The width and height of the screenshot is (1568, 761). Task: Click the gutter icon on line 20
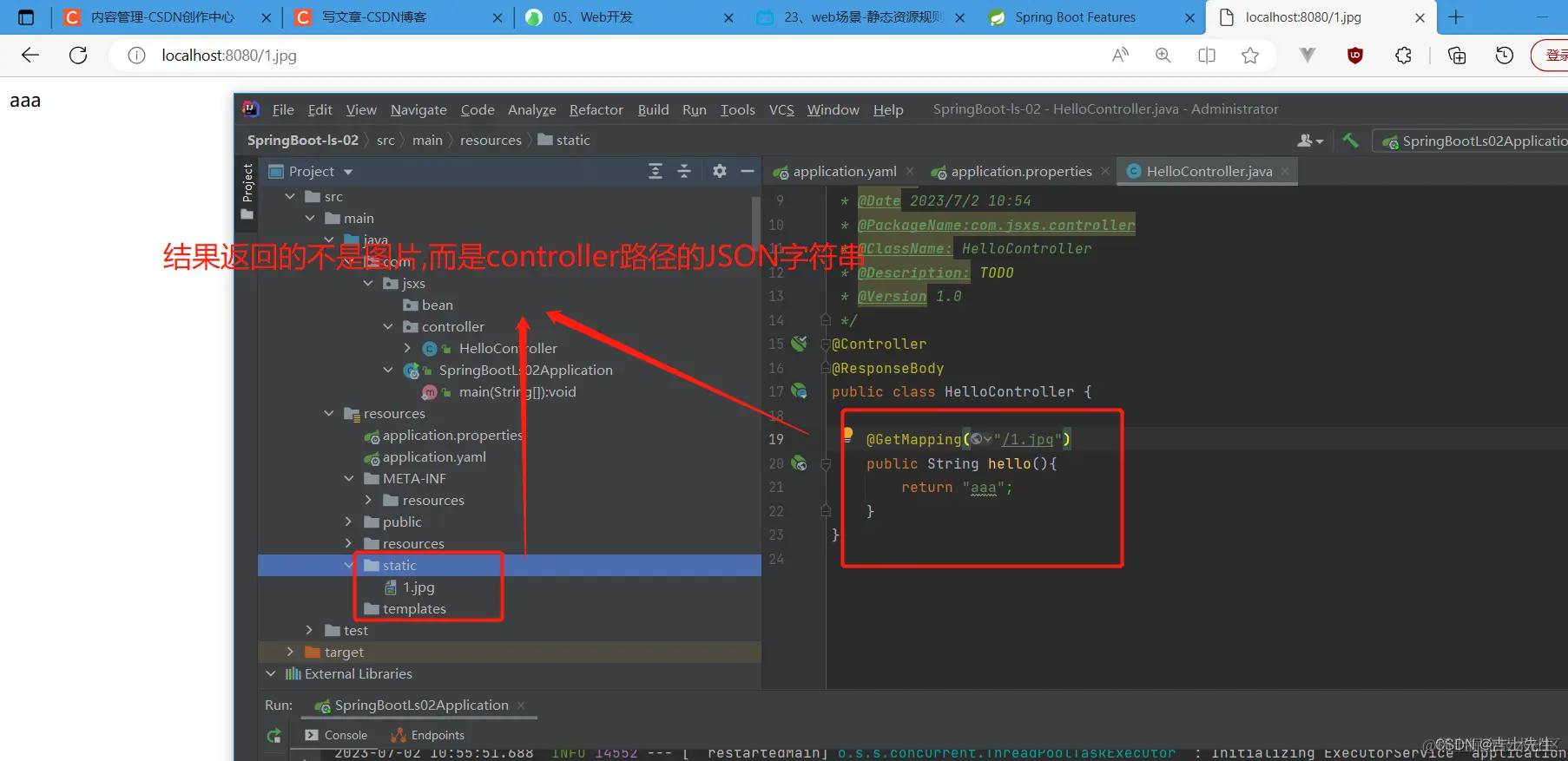pos(800,463)
